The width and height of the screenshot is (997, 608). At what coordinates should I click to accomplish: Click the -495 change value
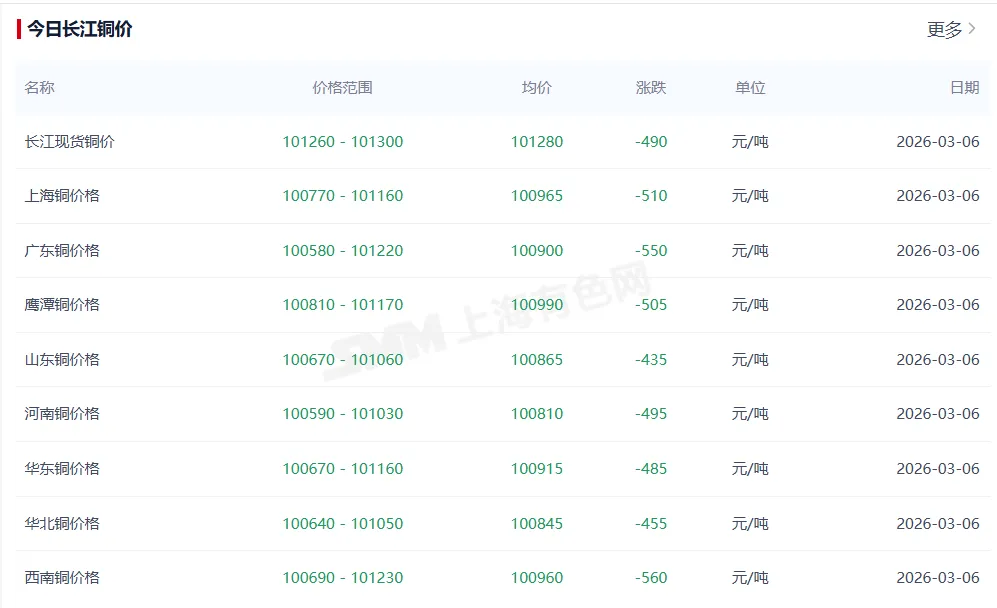tap(651, 413)
